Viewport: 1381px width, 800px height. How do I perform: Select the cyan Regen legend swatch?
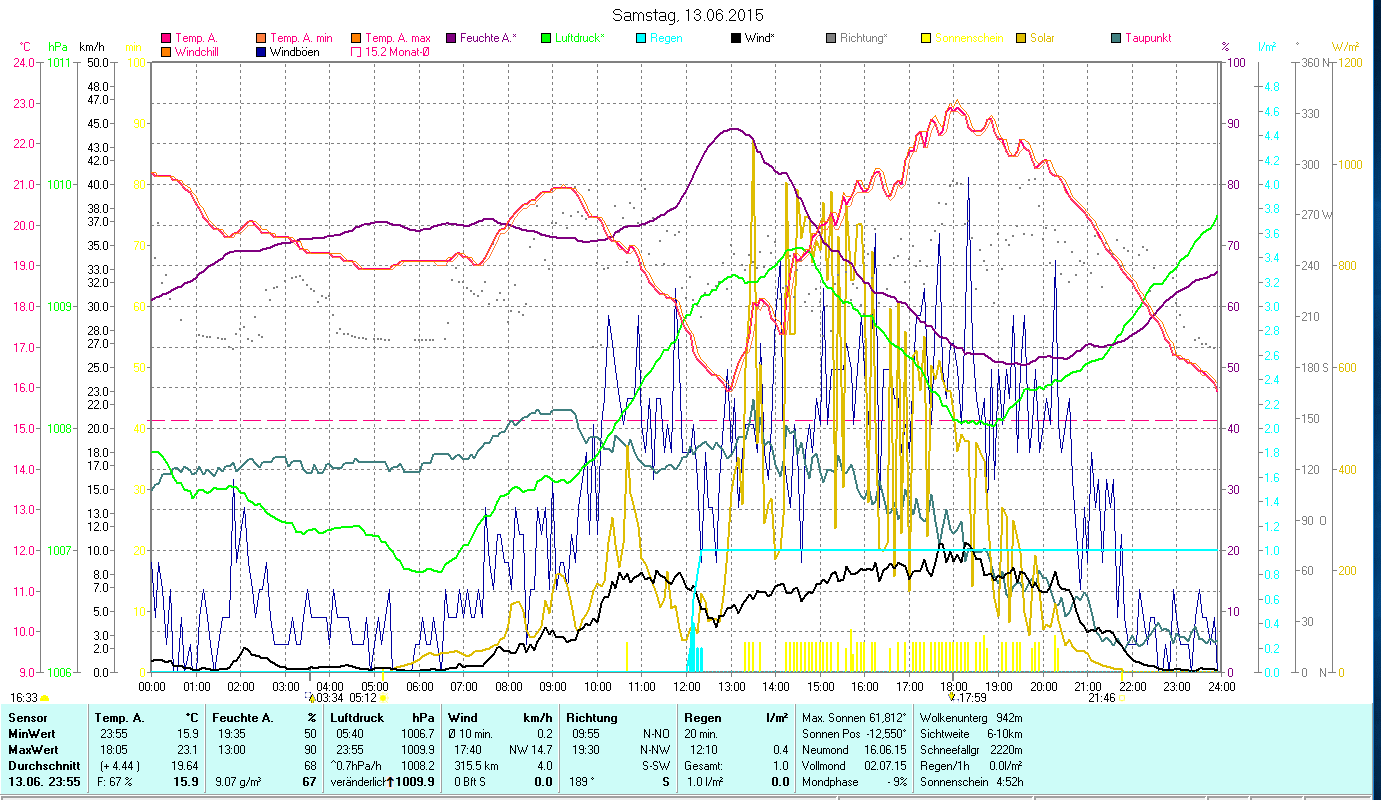point(640,38)
